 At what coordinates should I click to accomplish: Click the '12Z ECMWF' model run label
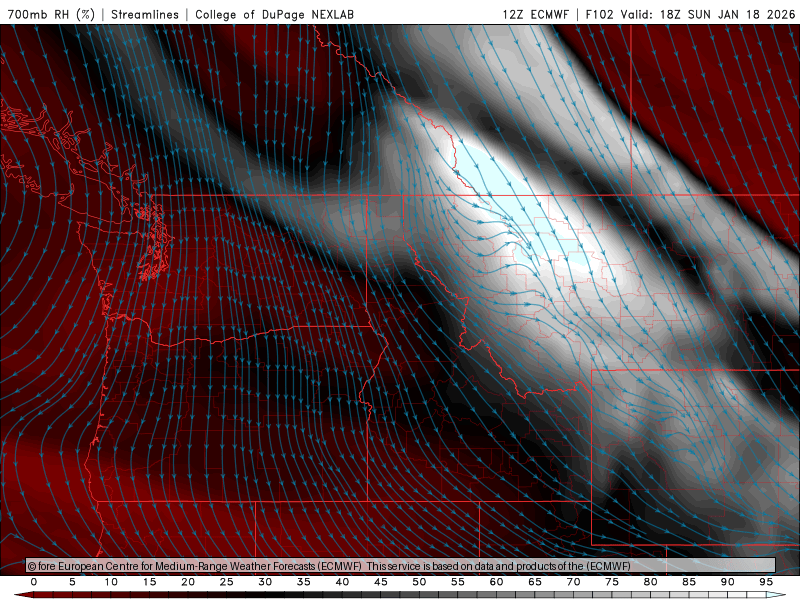pyautogui.click(x=535, y=14)
